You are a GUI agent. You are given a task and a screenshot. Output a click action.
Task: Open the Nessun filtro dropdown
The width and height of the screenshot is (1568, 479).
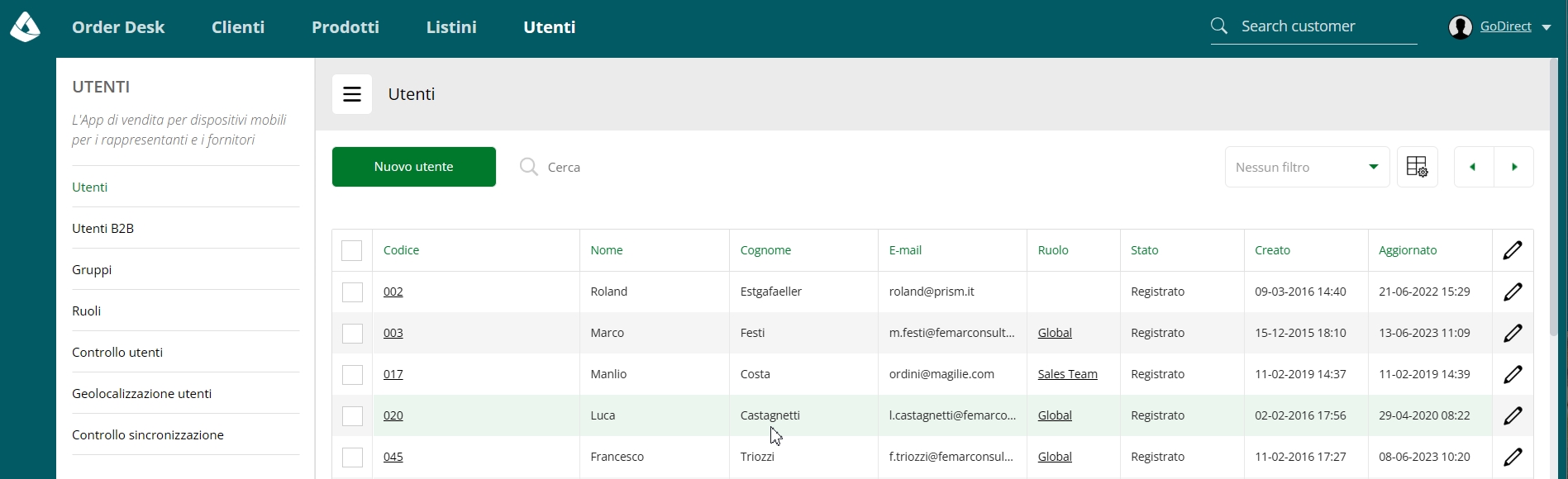(1307, 167)
